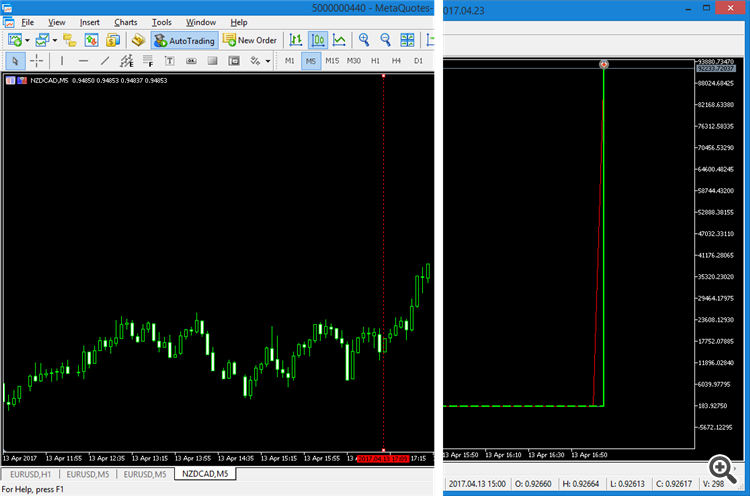Open the Insert menu
This screenshot has width=750, height=496.
[89, 22]
